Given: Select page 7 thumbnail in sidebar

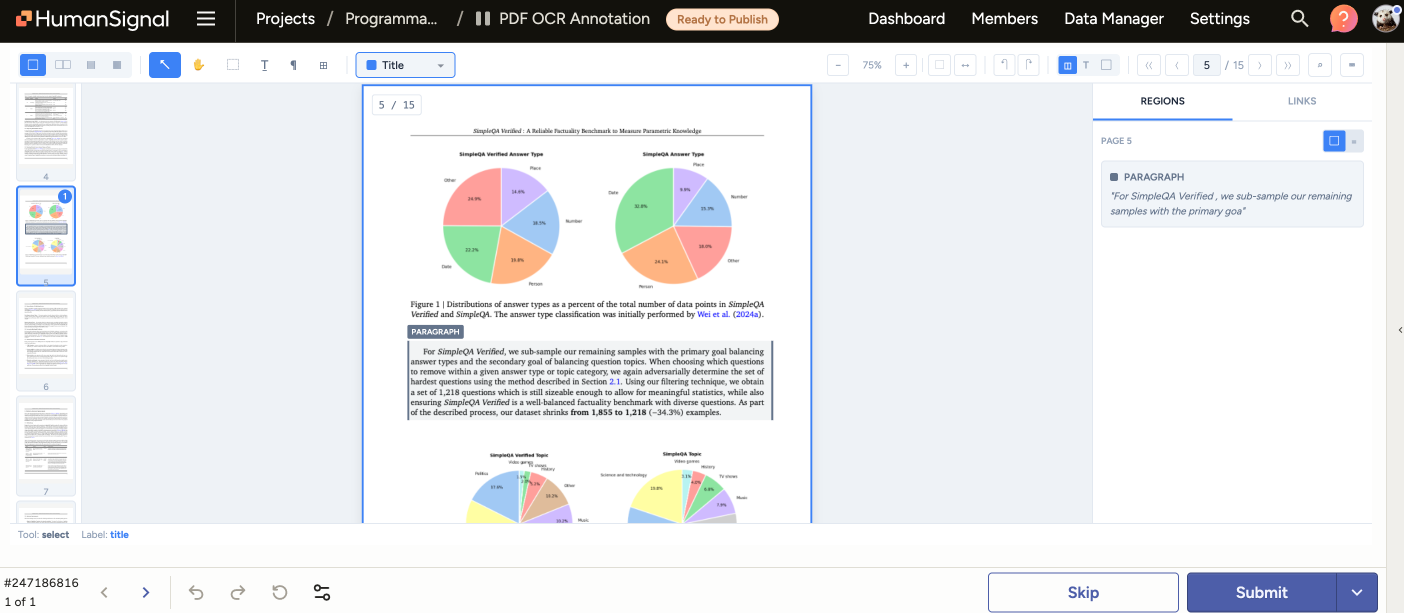Looking at the screenshot, I should pos(45,447).
